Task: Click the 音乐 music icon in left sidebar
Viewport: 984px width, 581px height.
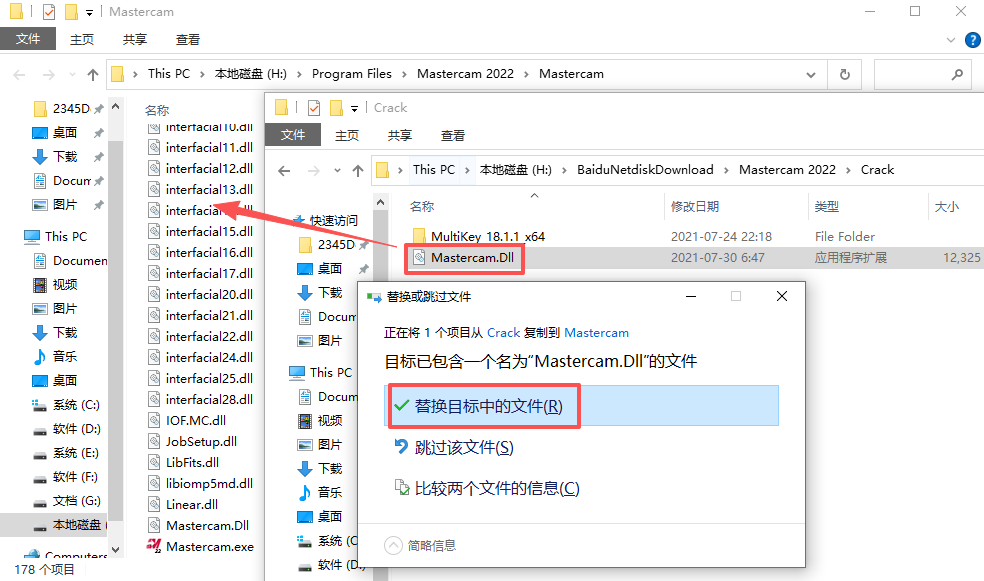Action: tap(40, 356)
